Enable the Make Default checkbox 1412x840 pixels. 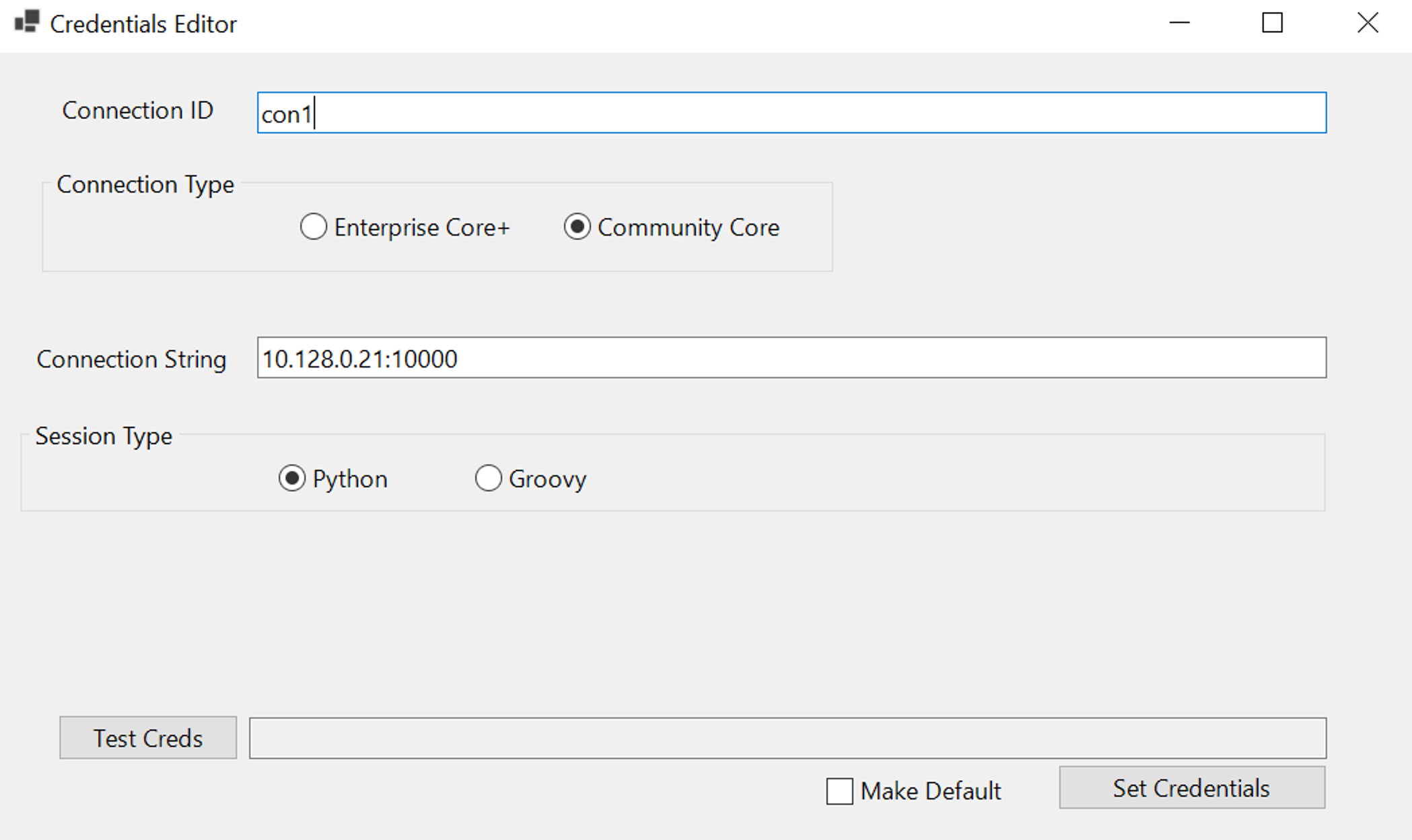[839, 791]
